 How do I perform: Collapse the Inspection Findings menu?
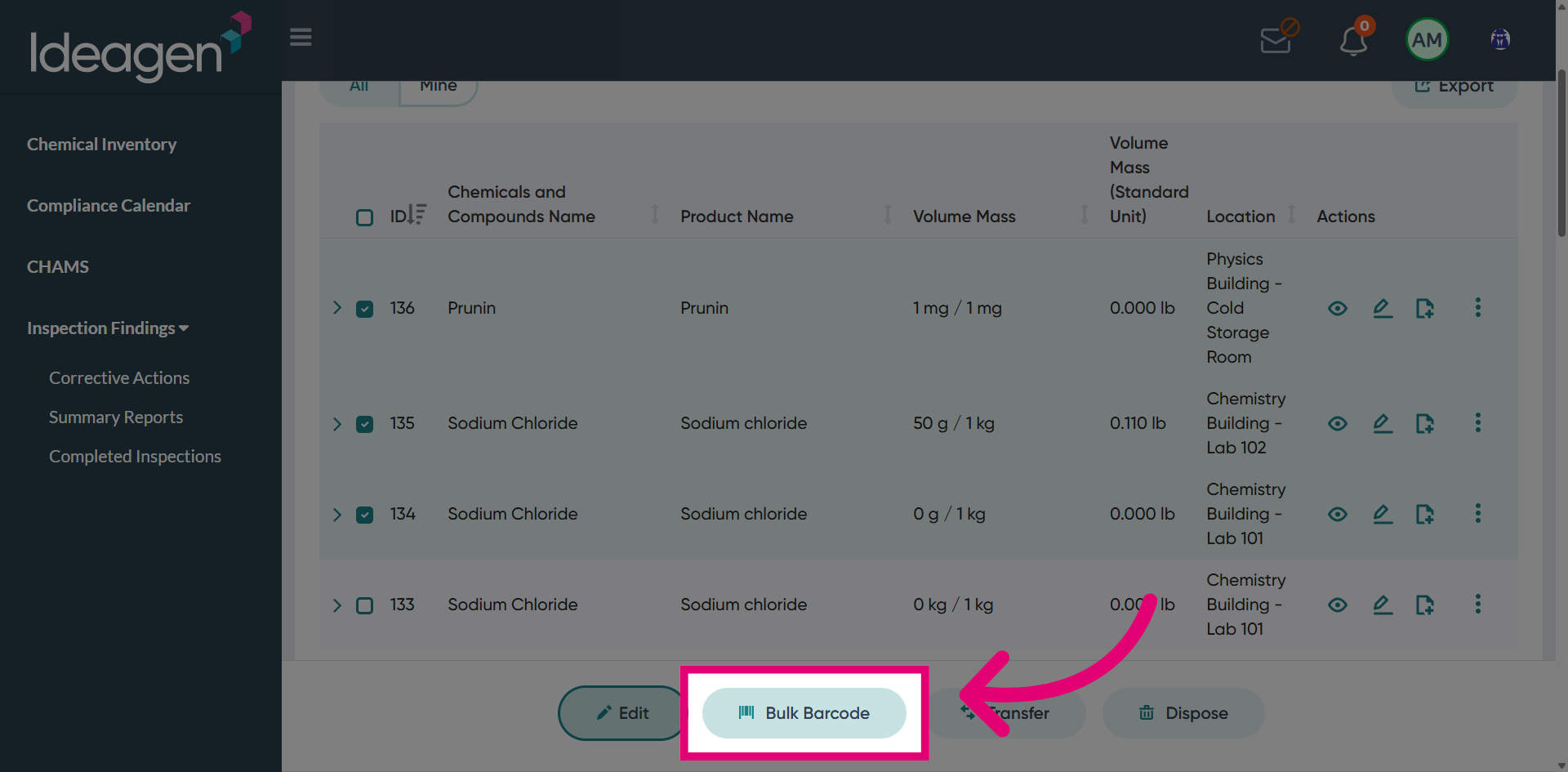(108, 328)
